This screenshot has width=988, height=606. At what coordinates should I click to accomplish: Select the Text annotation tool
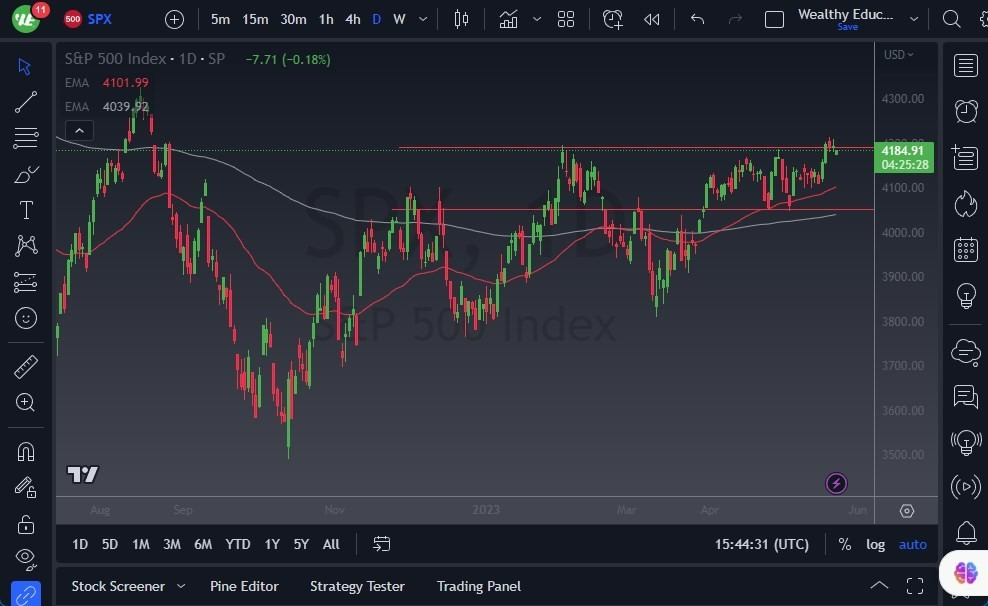click(25, 210)
